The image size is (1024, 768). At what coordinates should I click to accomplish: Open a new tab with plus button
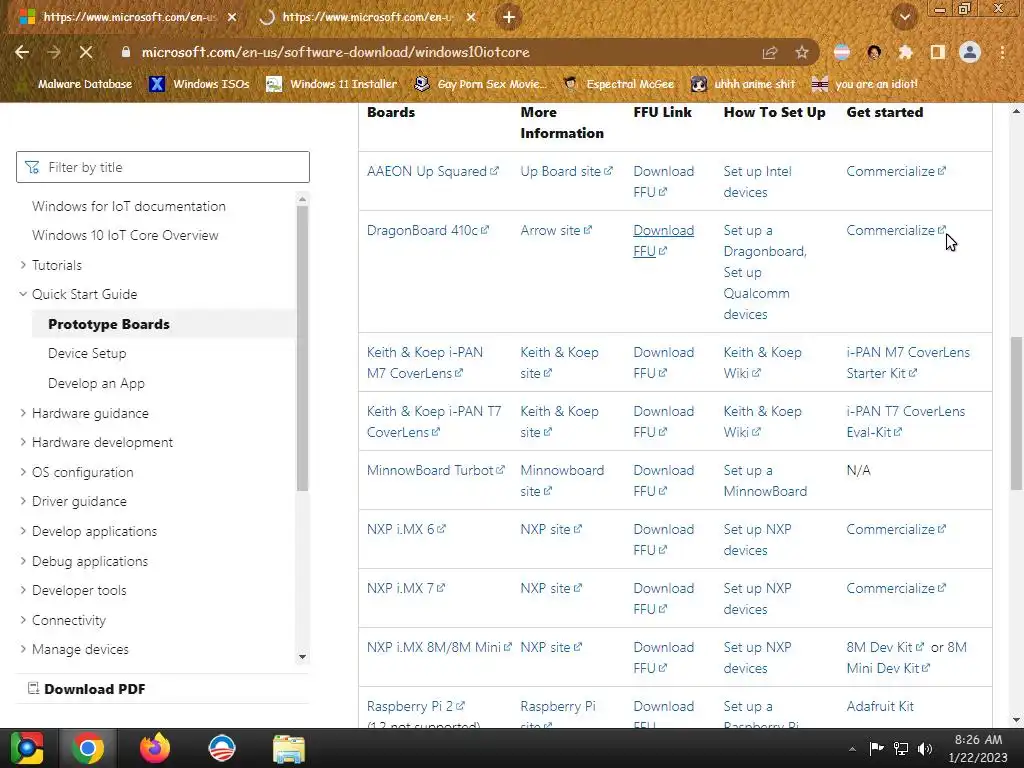[x=509, y=17]
